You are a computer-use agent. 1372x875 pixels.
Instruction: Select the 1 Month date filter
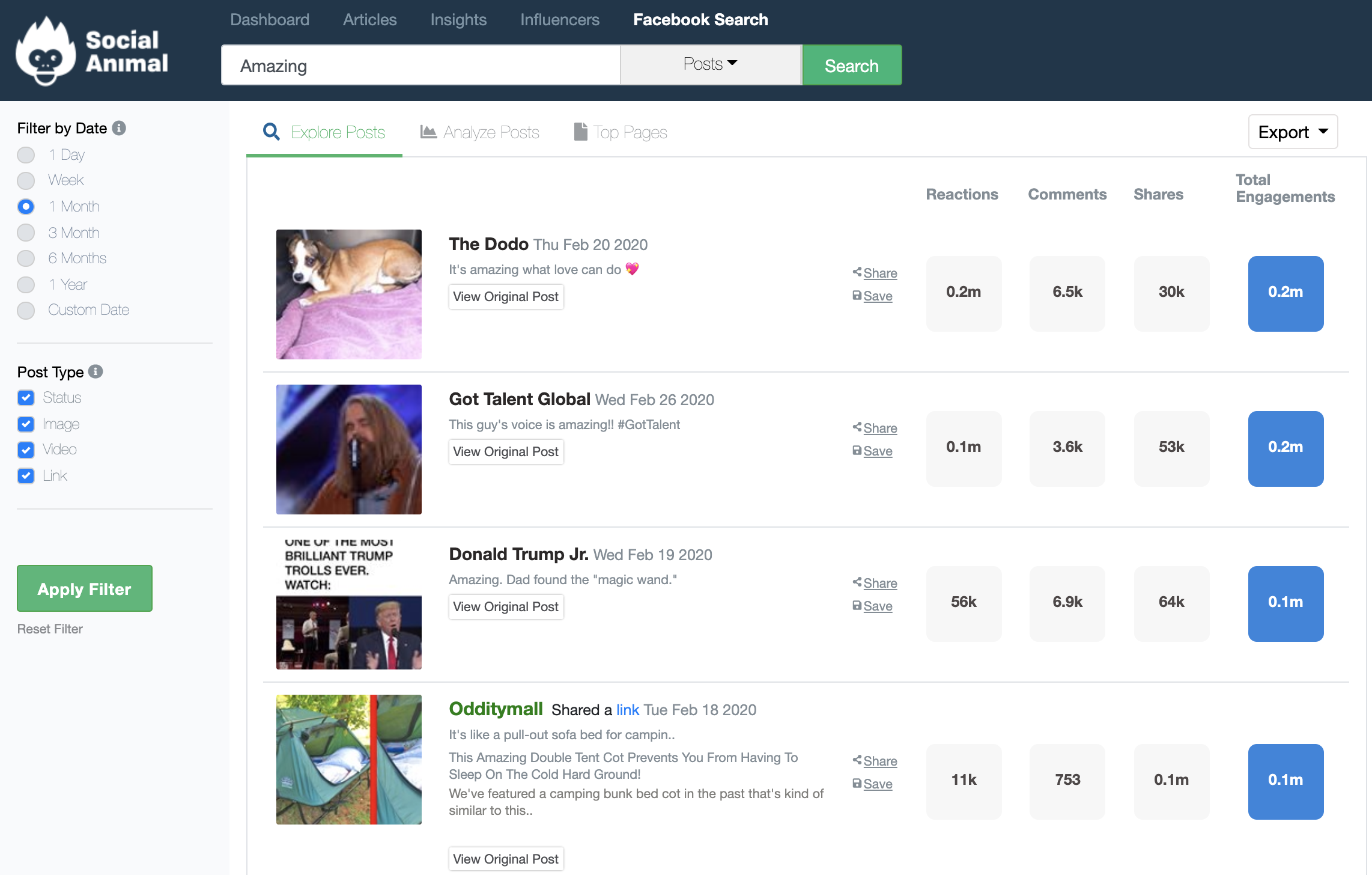pyautogui.click(x=26, y=207)
